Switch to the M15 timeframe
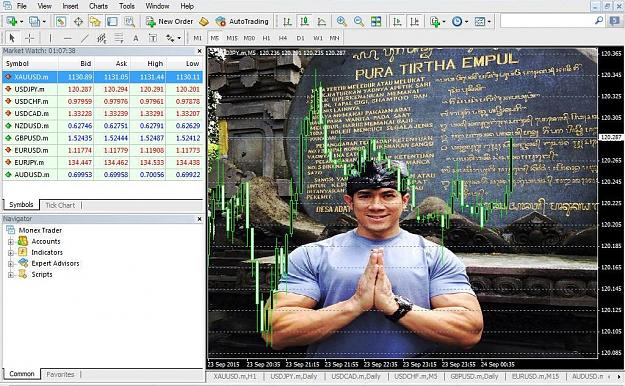The height and width of the screenshot is (386, 625). [232, 38]
